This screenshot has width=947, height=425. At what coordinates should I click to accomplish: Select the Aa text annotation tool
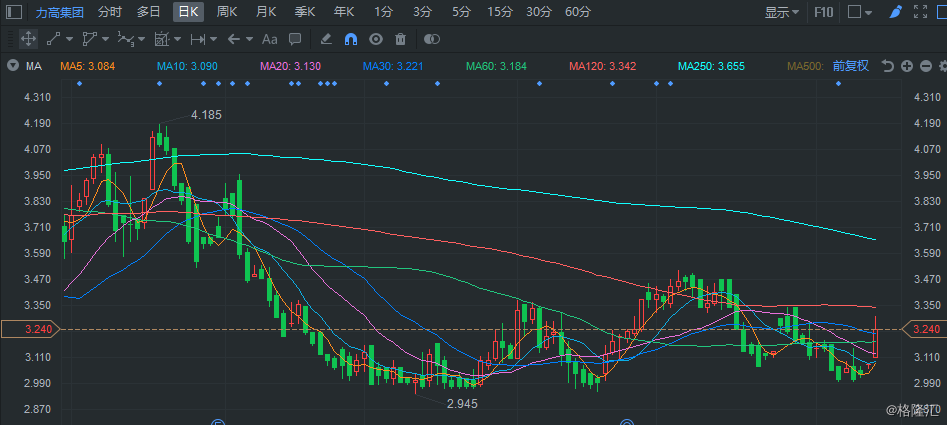269,39
